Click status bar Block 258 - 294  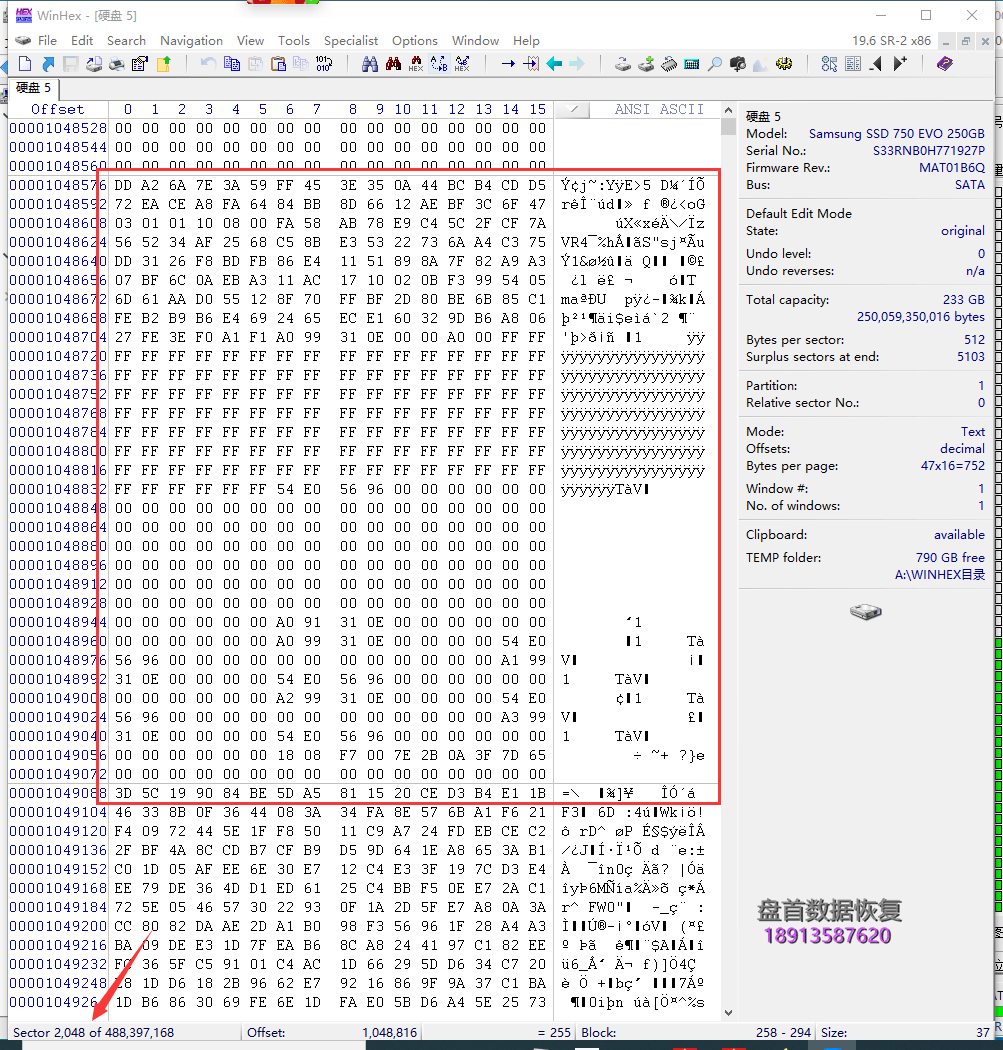point(783,1033)
